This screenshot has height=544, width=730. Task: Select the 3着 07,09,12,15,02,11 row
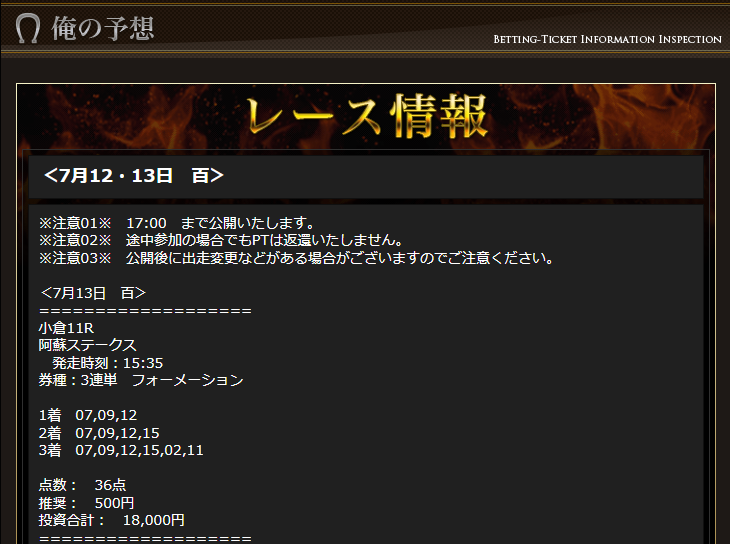pos(121,450)
